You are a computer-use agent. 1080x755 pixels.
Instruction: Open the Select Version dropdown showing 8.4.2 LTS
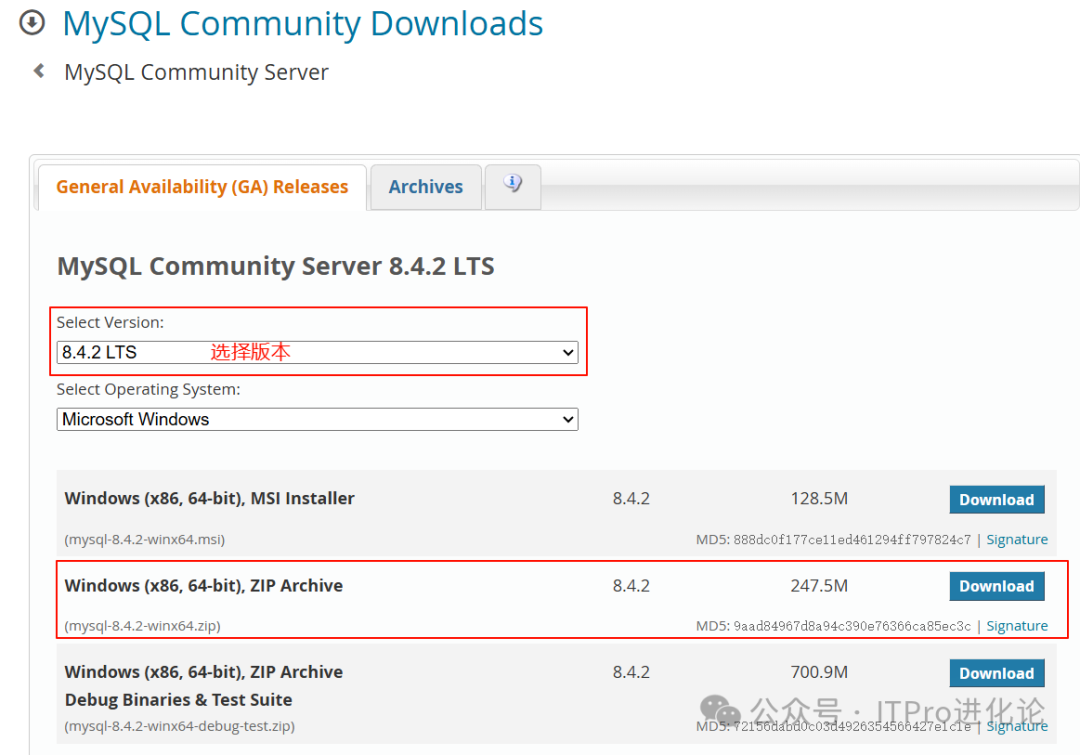click(x=318, y=352)
